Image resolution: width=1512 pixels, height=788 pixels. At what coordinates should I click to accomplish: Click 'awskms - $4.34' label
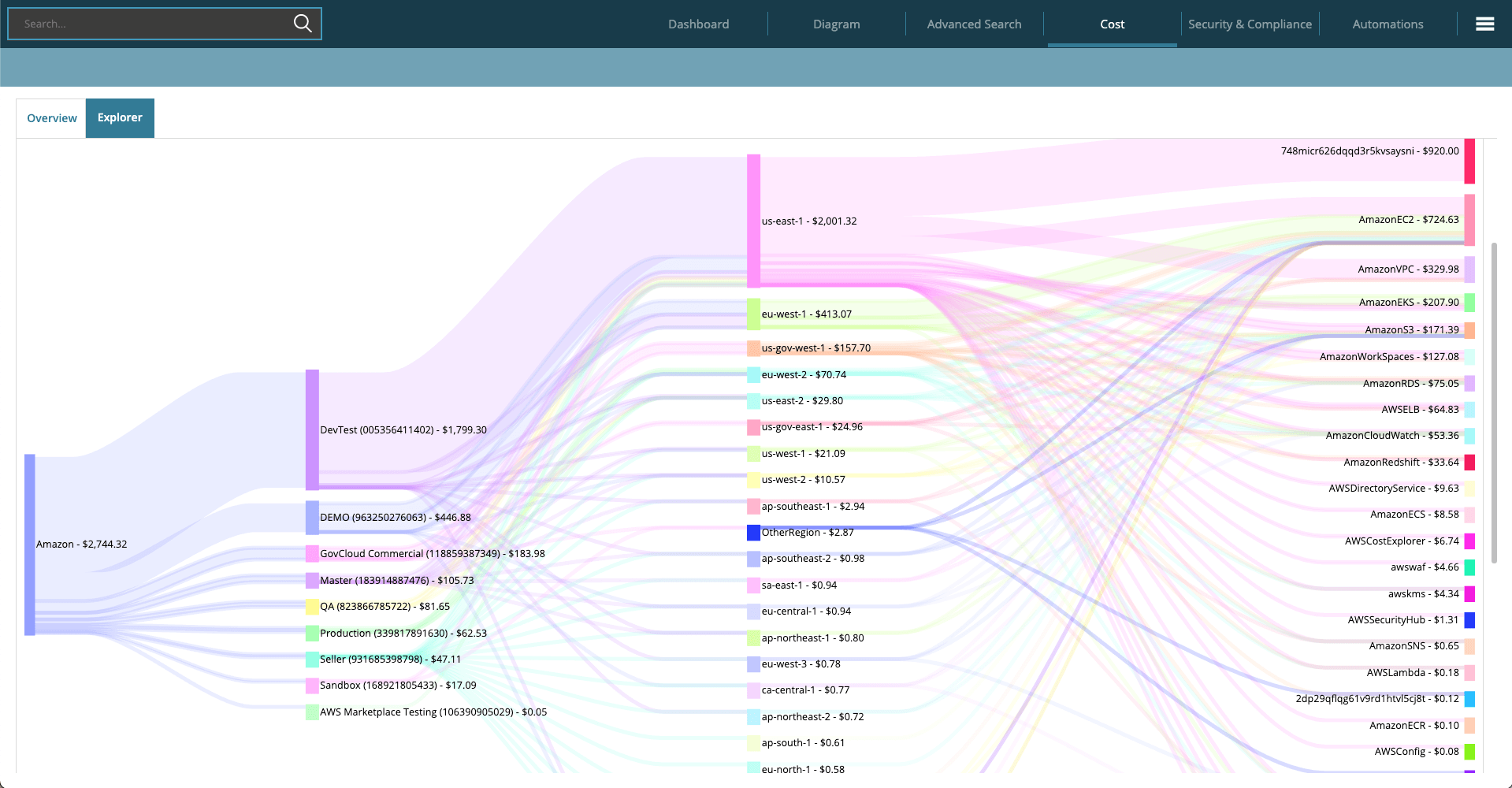pyautogui.click(x=1424, y=594)
